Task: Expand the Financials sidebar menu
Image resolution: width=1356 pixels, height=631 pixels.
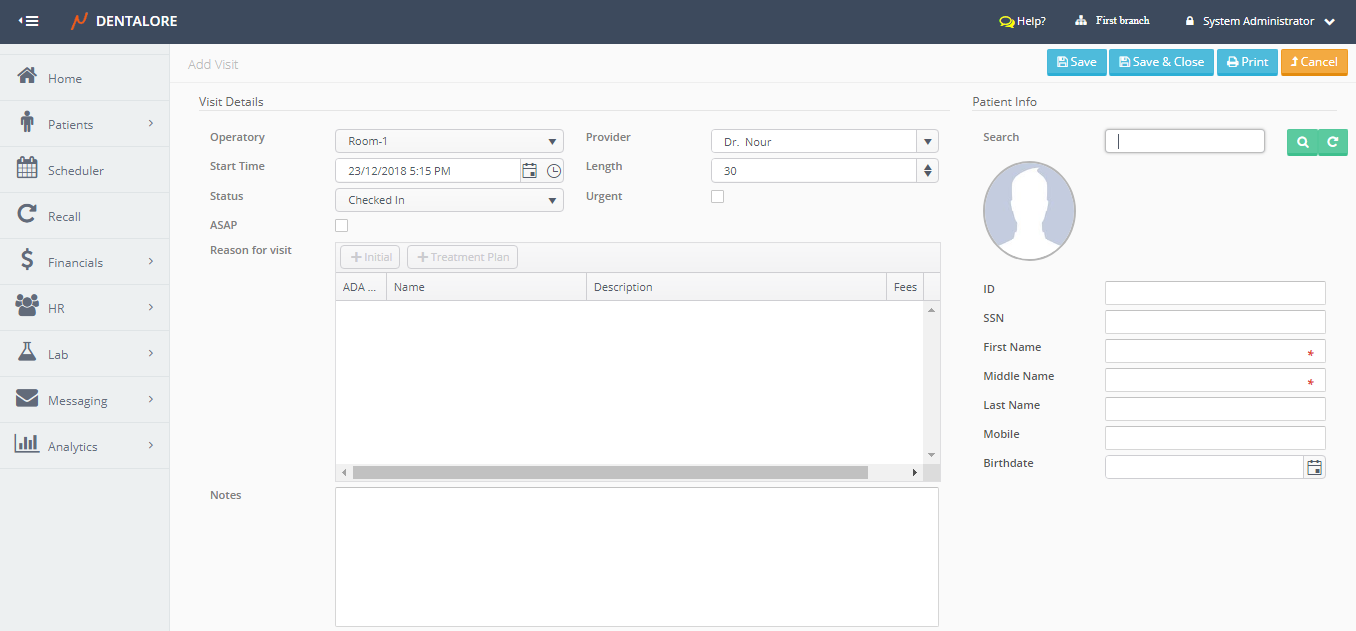Action: pos(76,263)
